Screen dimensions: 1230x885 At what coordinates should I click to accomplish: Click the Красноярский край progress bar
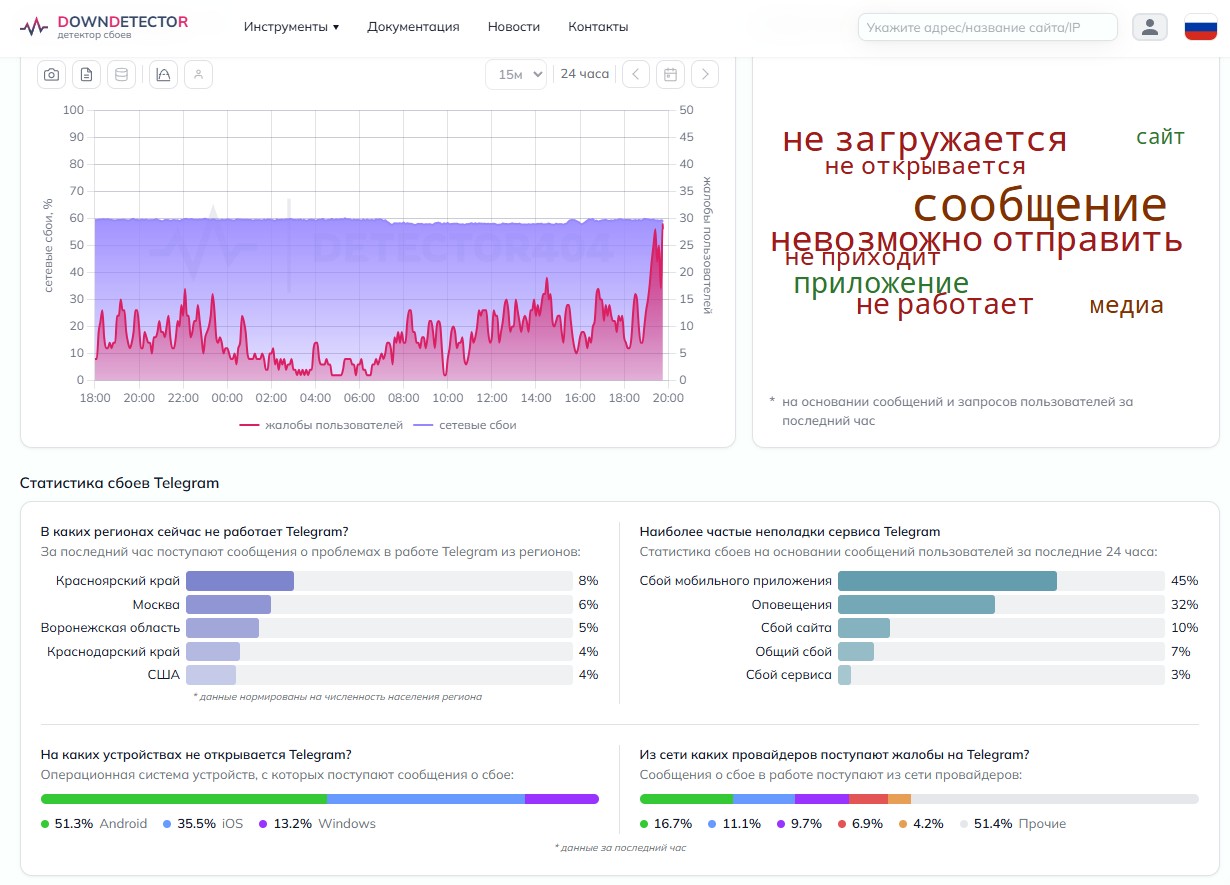click(x=379, y=581)
